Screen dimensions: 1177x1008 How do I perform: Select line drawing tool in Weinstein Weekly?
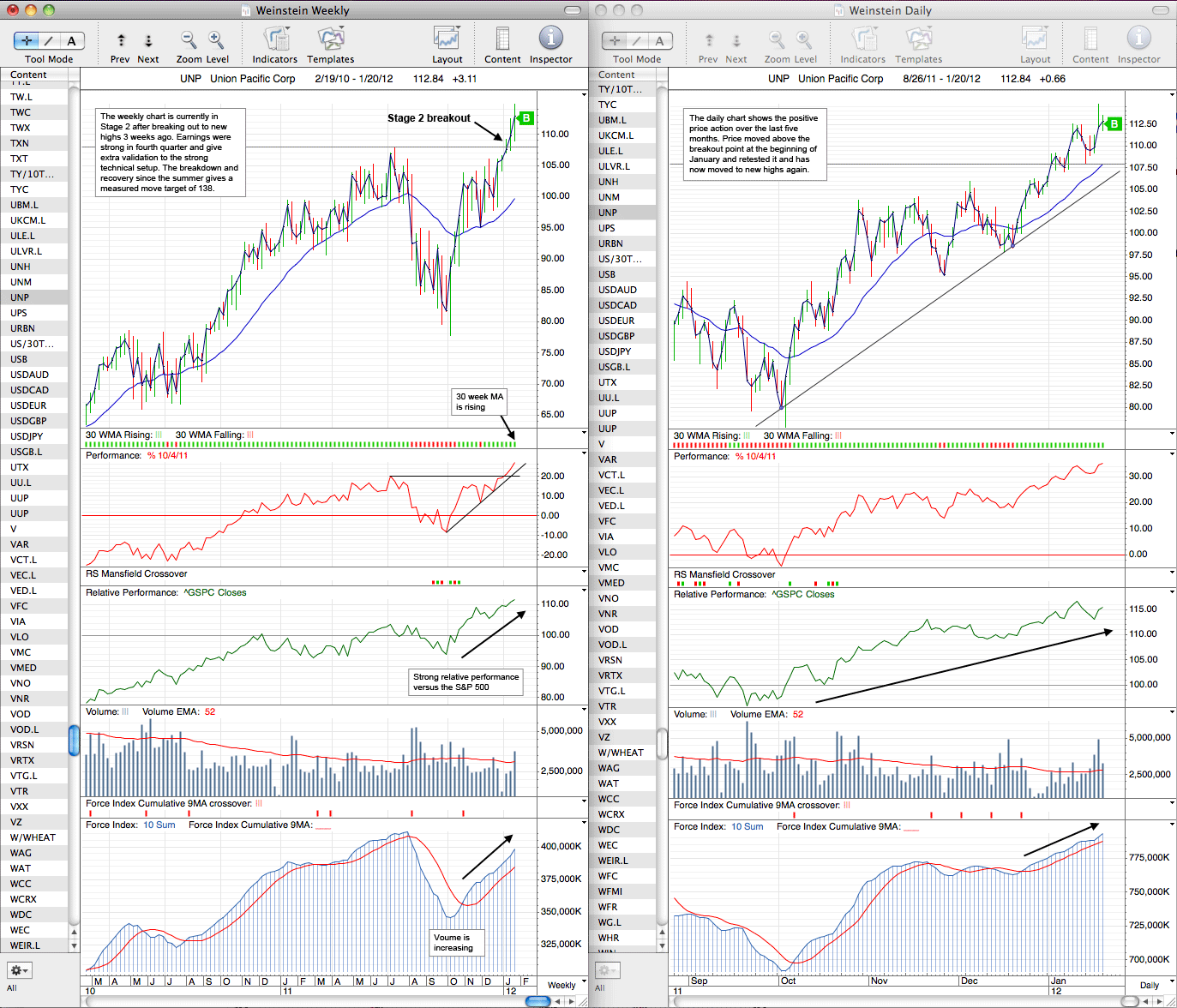pos(50,40)
